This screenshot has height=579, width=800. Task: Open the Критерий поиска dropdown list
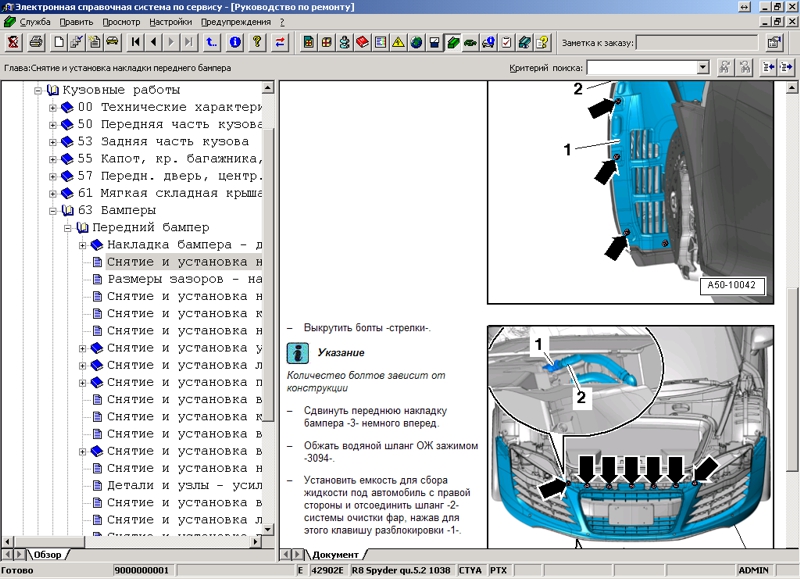[x=704, y=67]
